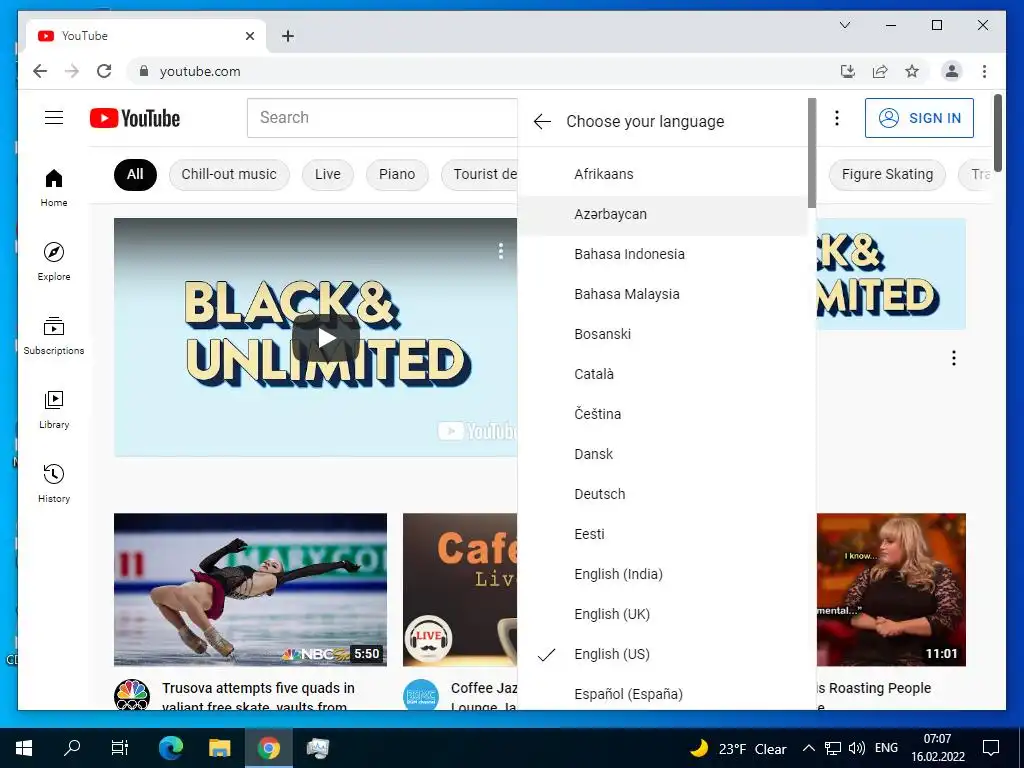Image resolution: width=1024 pixels, height=768 pixels.
Task: Play the Black & Unlimited video
Action: [325, 338]
